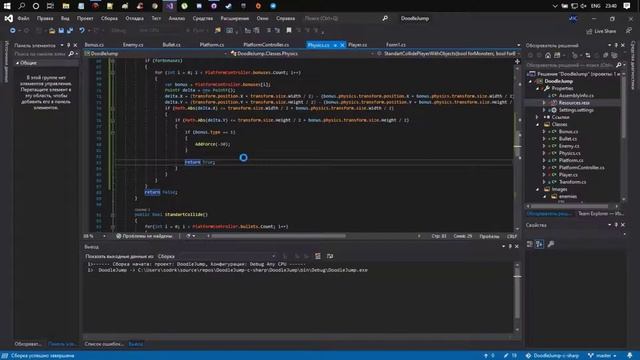Click the categorized view icon in Properties panel

[x=530, y=244]
